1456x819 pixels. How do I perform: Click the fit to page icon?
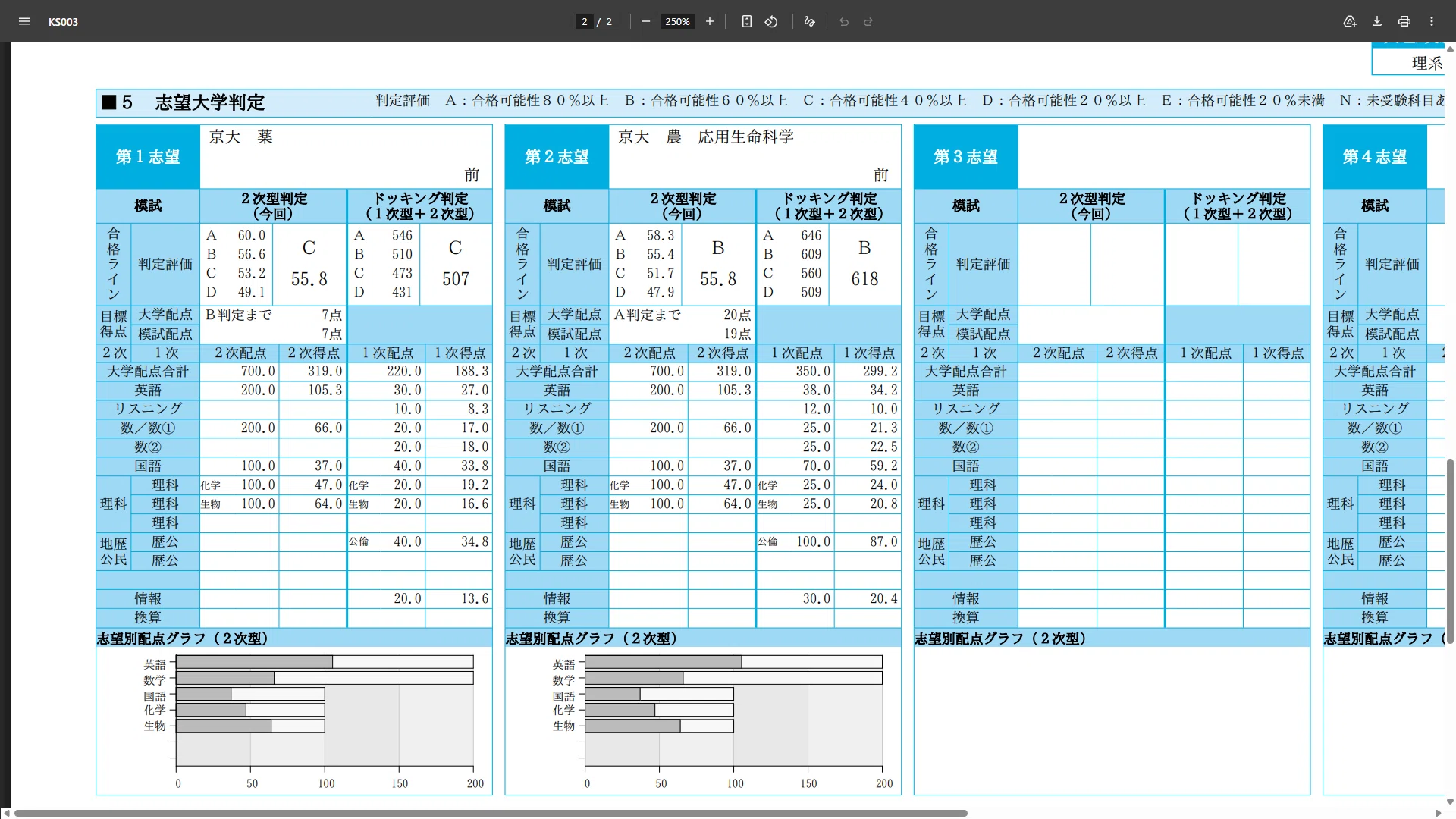tap(747, 21)
